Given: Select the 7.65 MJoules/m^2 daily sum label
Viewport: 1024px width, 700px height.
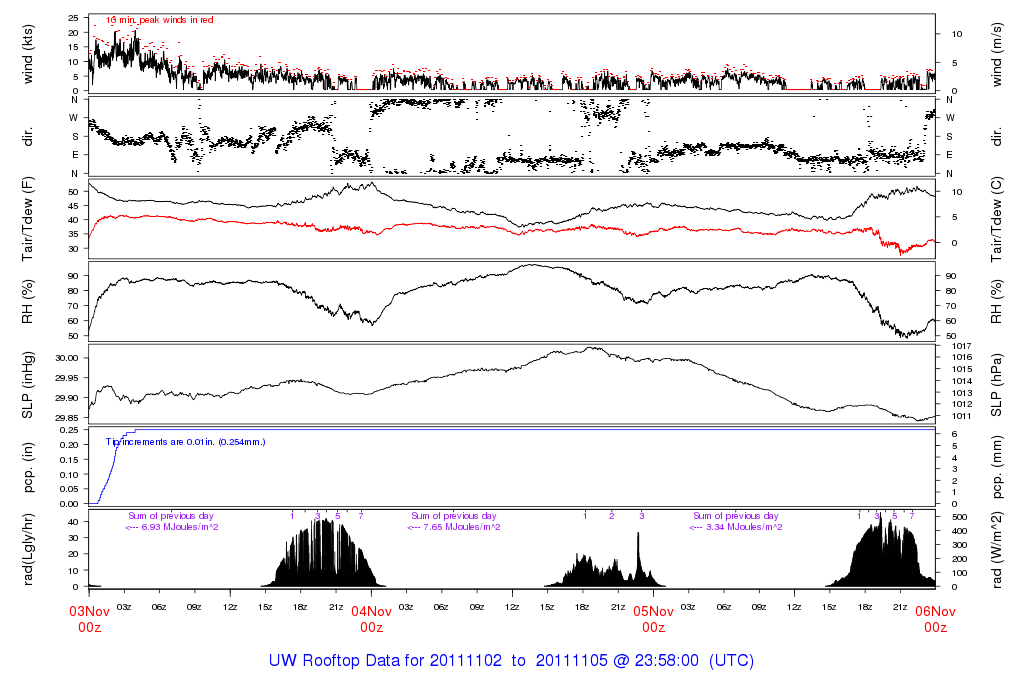Looking at the screenshot, I should coord(455,527).
